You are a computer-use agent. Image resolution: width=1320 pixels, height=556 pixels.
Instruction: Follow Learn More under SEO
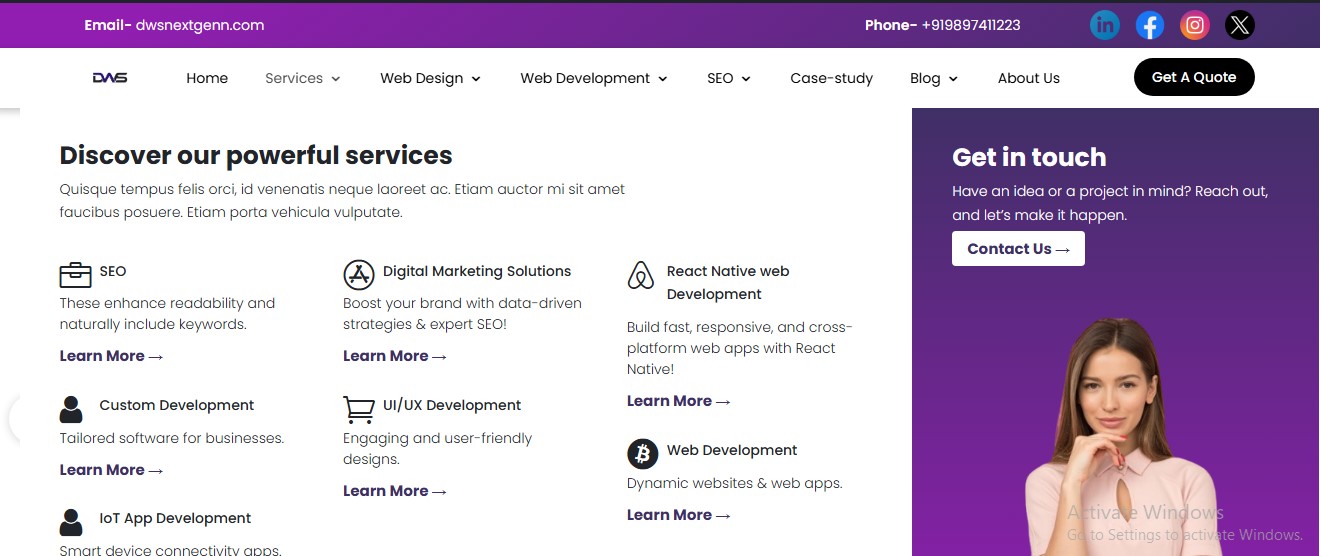pos(111,356)
